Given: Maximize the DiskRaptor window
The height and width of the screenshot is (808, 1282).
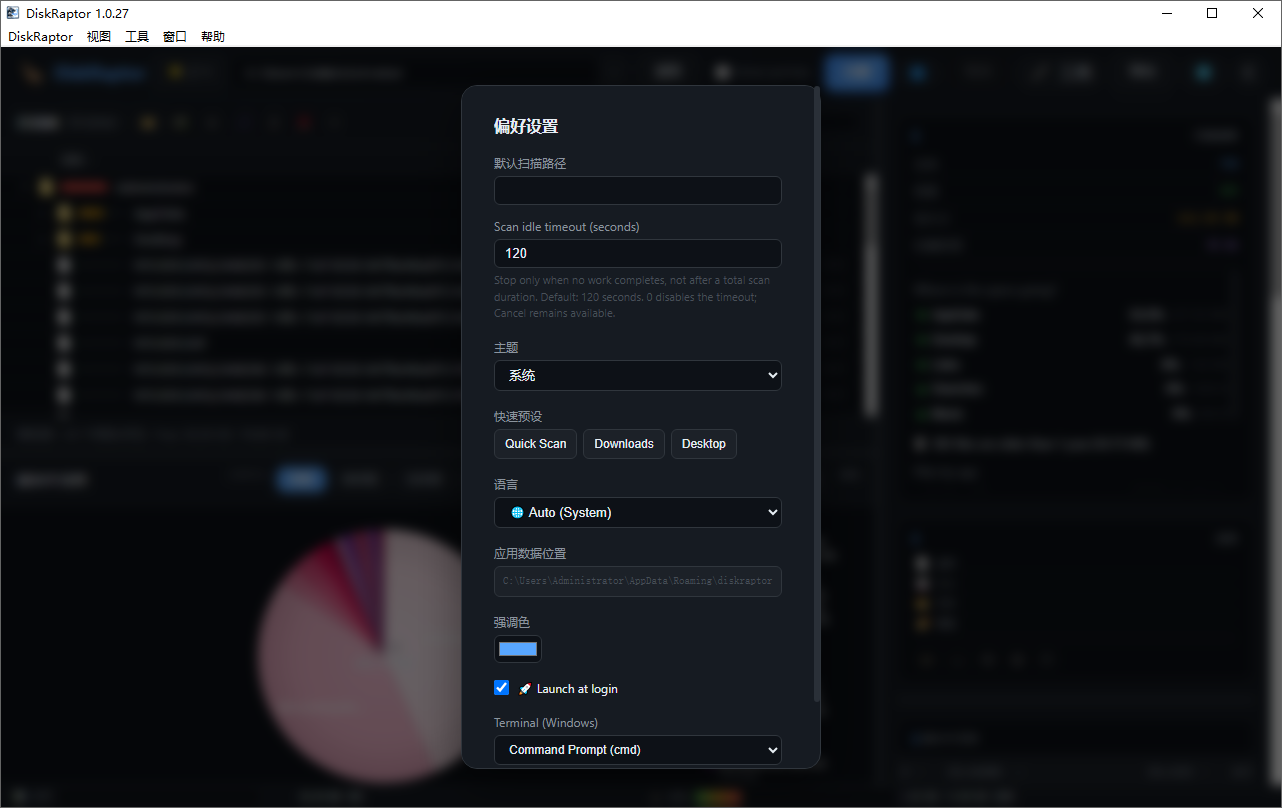Looking at the screenshot, I should pos(1212,13).
